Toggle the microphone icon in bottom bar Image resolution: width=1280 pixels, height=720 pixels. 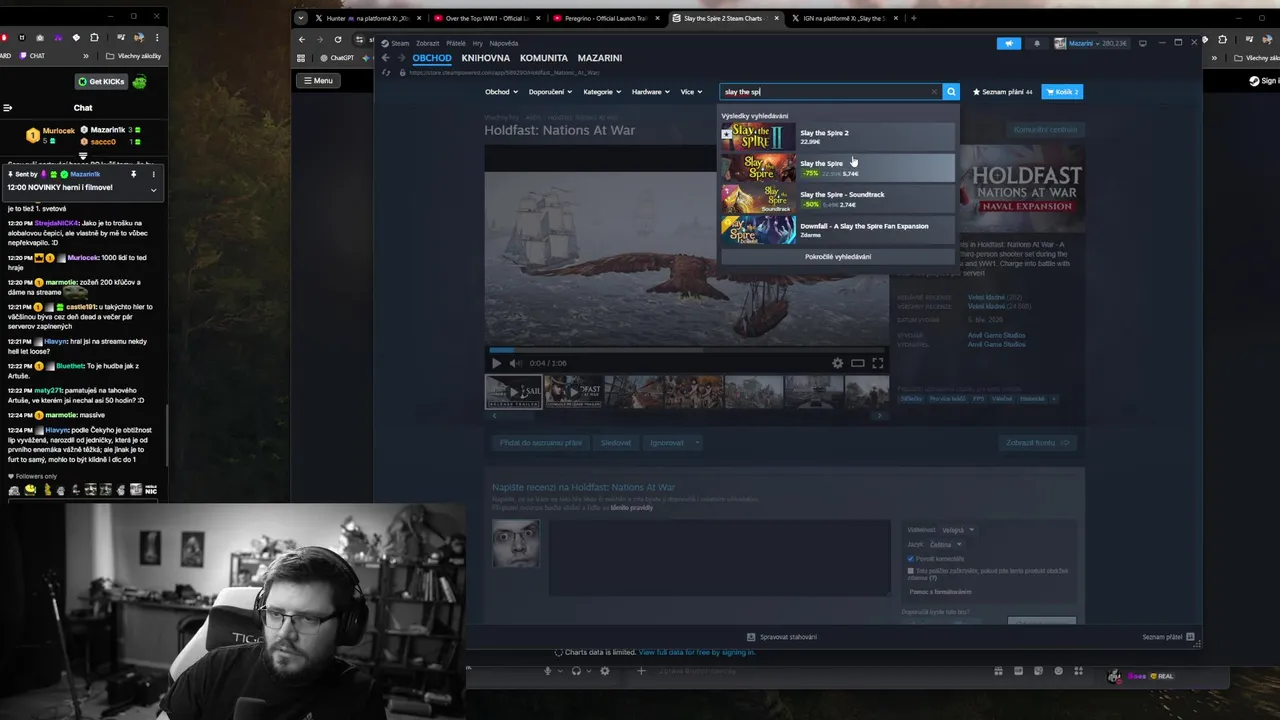click(548, 671)
